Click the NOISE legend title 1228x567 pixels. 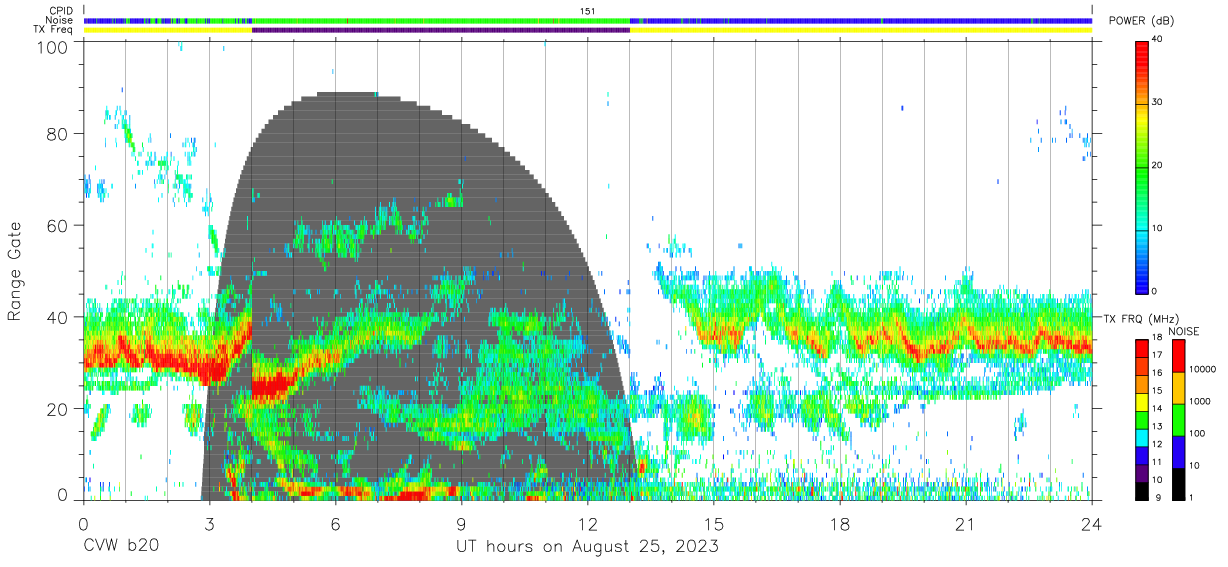point(1183,331)
